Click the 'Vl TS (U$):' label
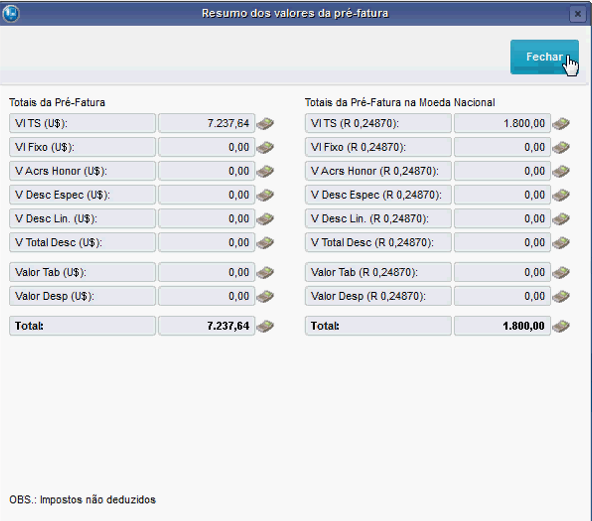The height and width of the screenshot is (521, 592). (x=82, y=123)
